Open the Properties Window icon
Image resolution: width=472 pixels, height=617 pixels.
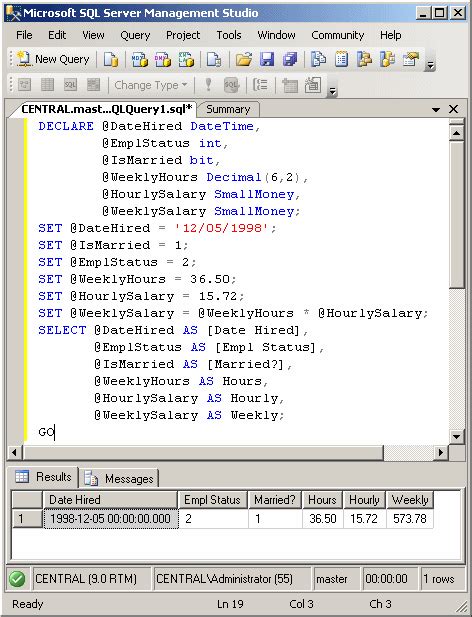coord(411,60)
